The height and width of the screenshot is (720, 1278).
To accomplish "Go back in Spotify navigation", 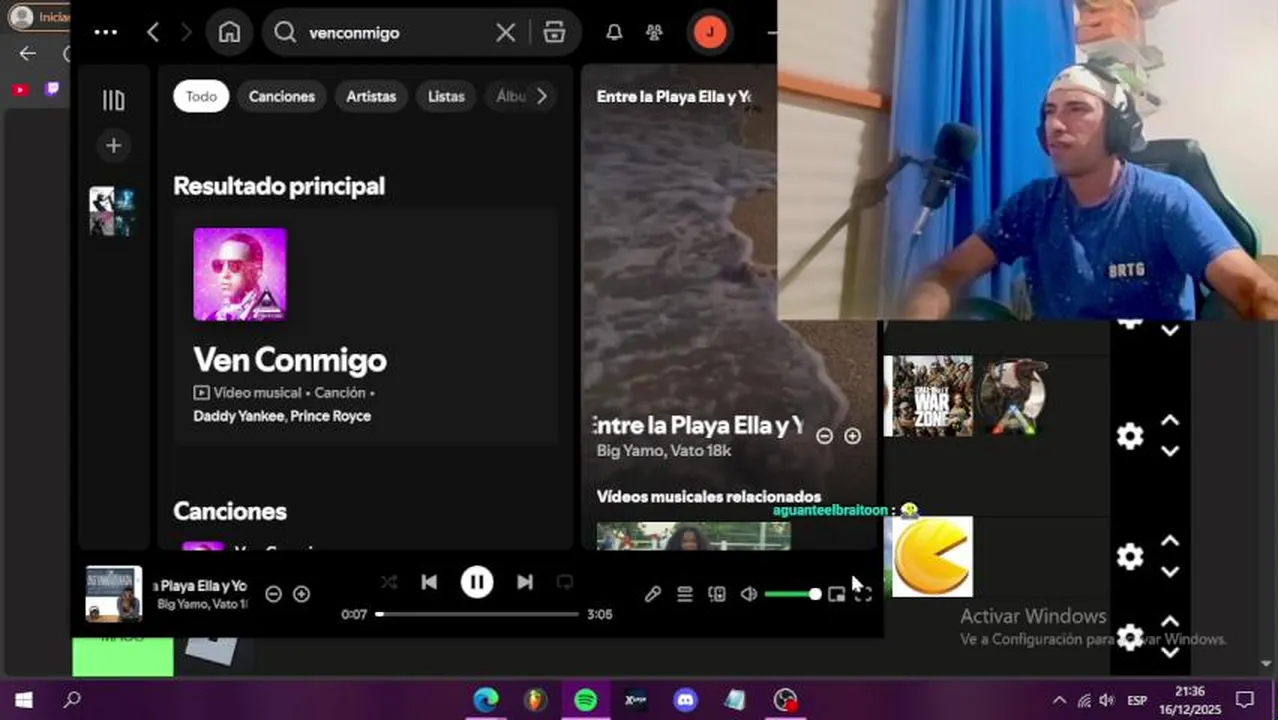I will 153,32.
